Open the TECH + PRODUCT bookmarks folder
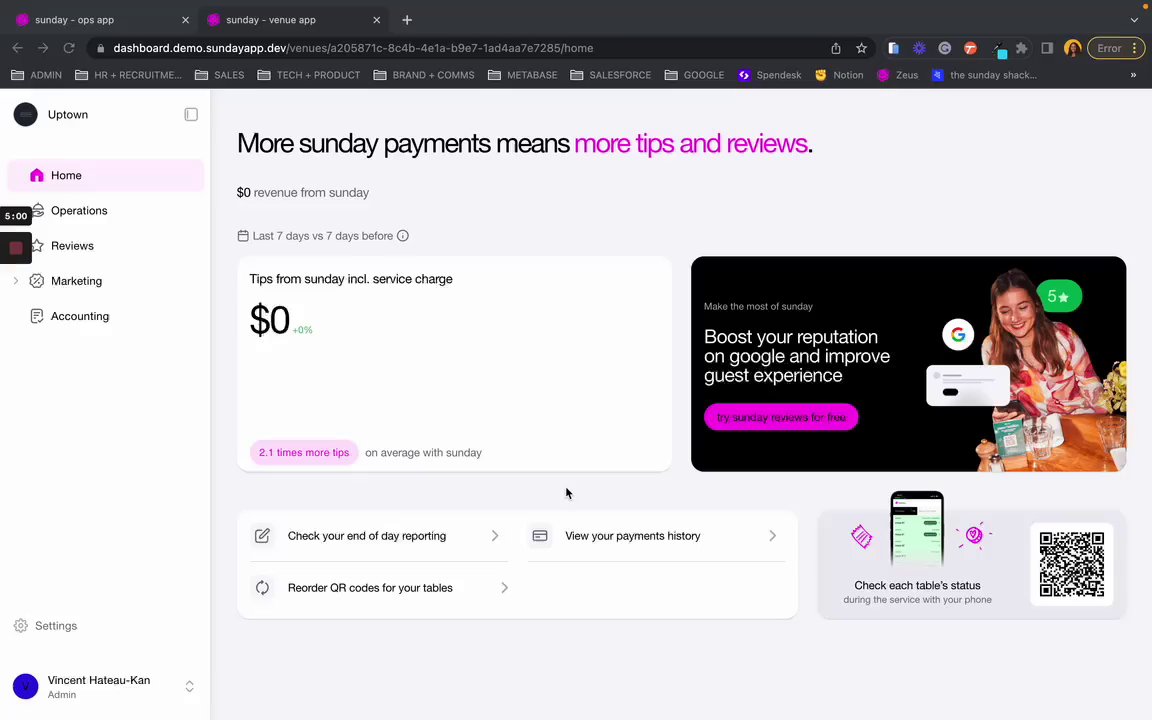This screenshot has height=720, width=1152. click(x=309, y=75)
